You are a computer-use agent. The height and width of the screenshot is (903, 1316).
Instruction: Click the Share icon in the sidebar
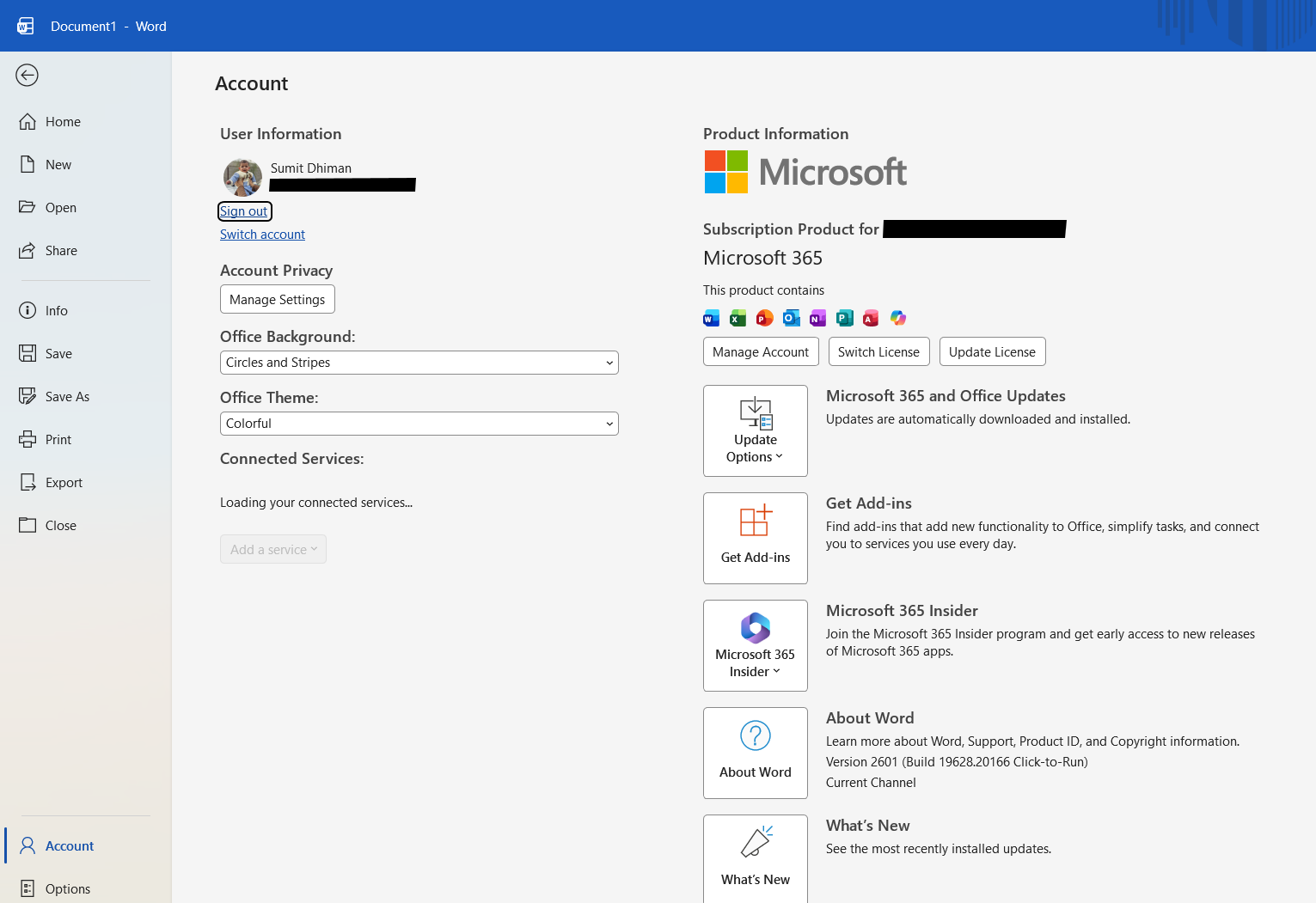click(28, 250)
